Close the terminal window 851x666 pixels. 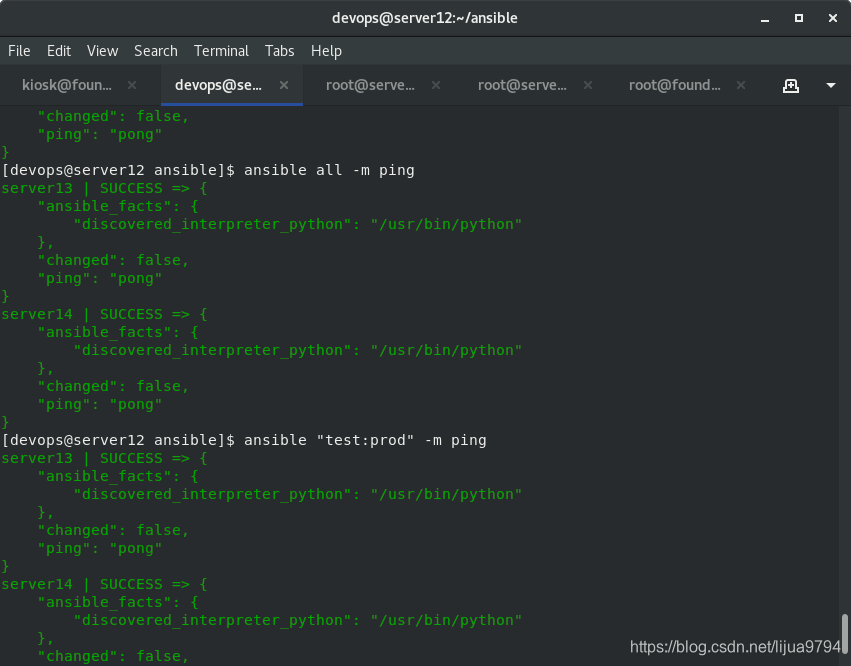[x=833, y=18]
